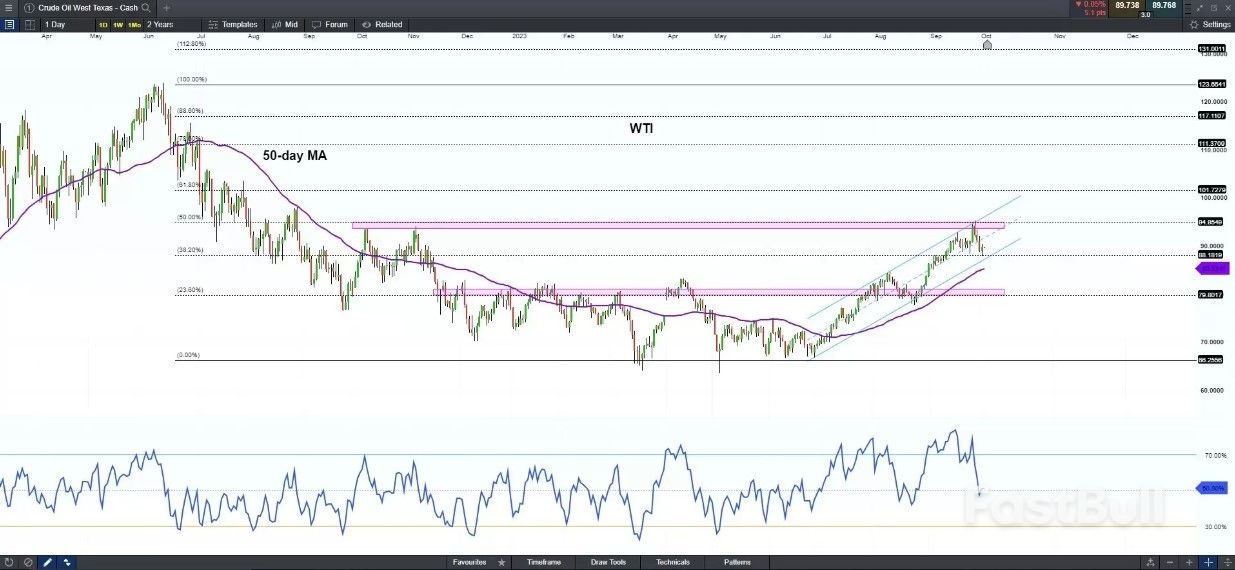Click the 50-day MA text annotation

[x=295, y=156]
